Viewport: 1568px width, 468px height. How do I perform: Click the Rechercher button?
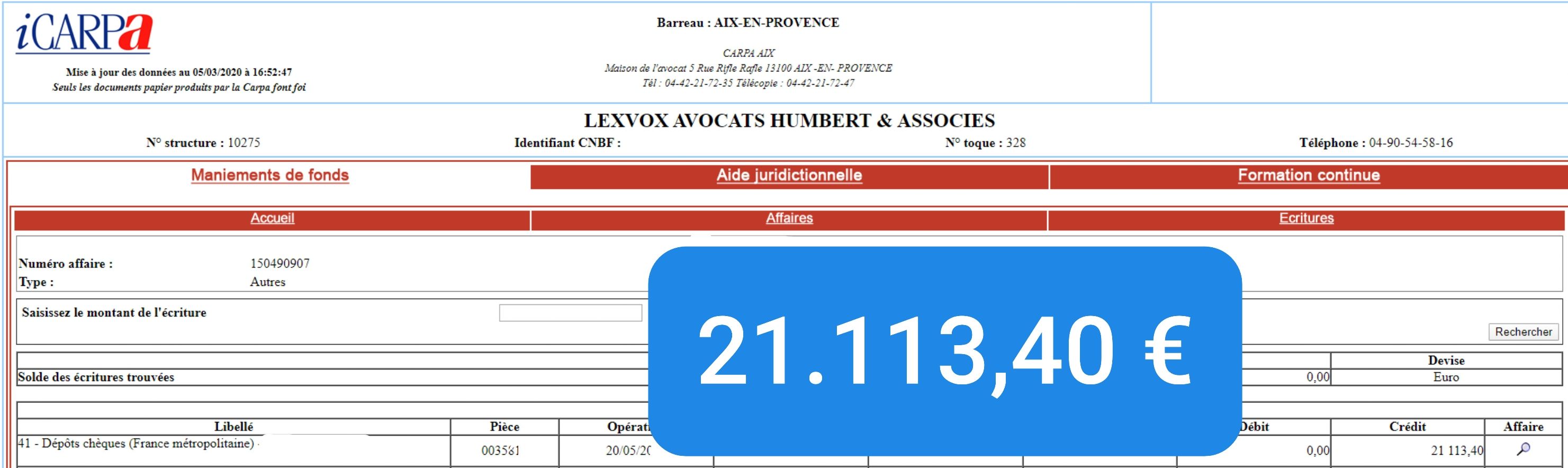click(1524, 332)
